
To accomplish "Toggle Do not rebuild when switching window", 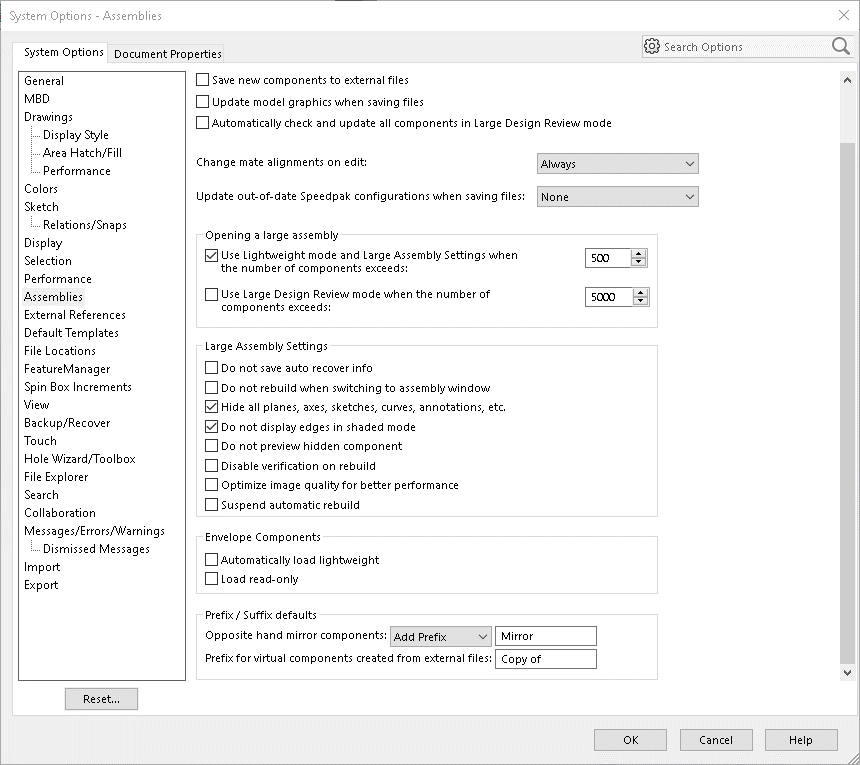I will coord(211,388).
